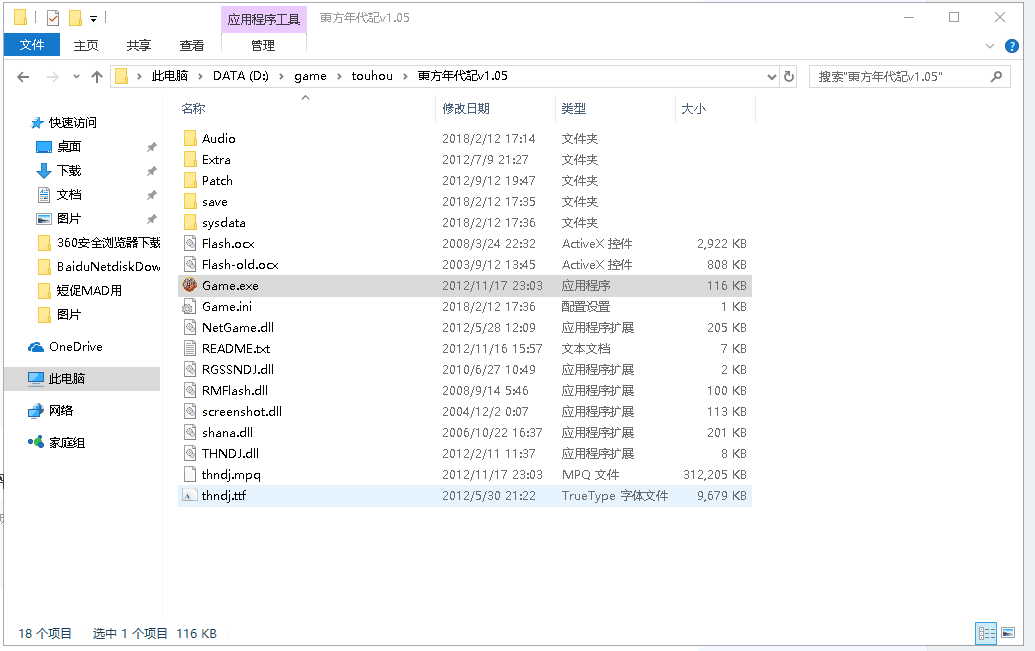Click the touhou breadcrumb segment
Image resolution: width=1035 pixels, height=651 pixels.
[372, 76]
